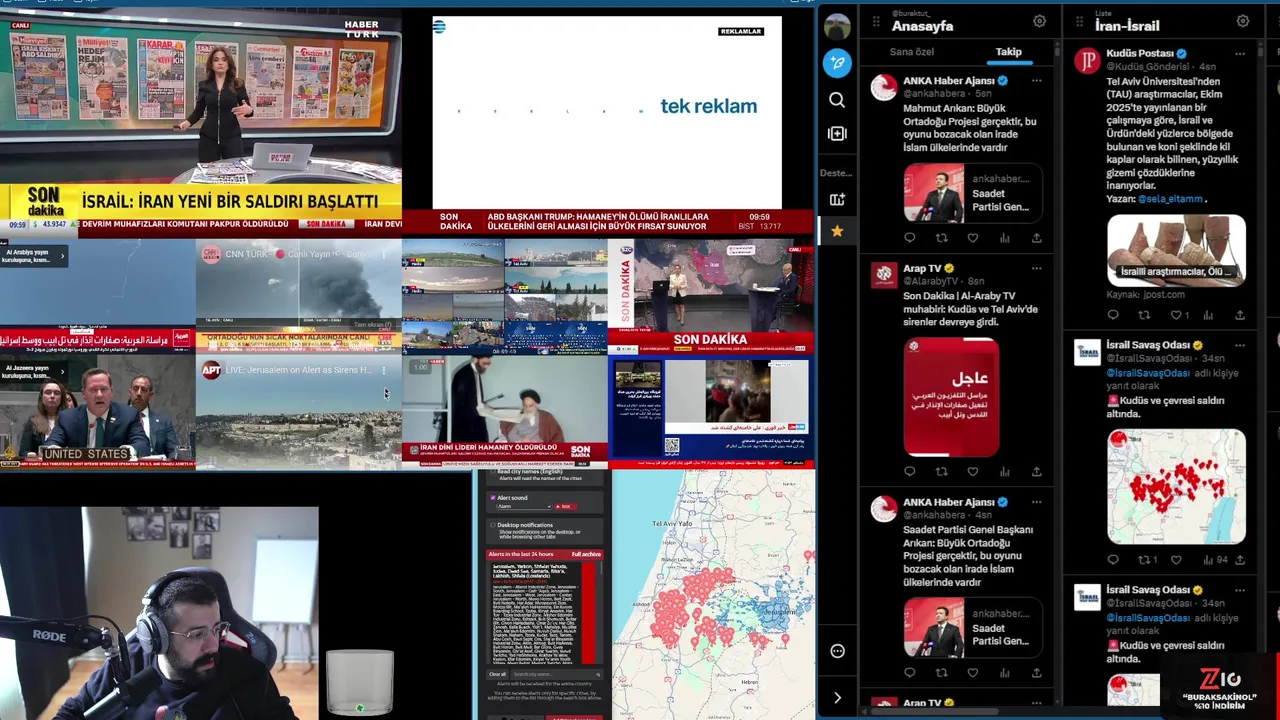1280x720 pixels.
Task: Select the Hamaney öldürüldü video tile
Action: click(505, 412)
